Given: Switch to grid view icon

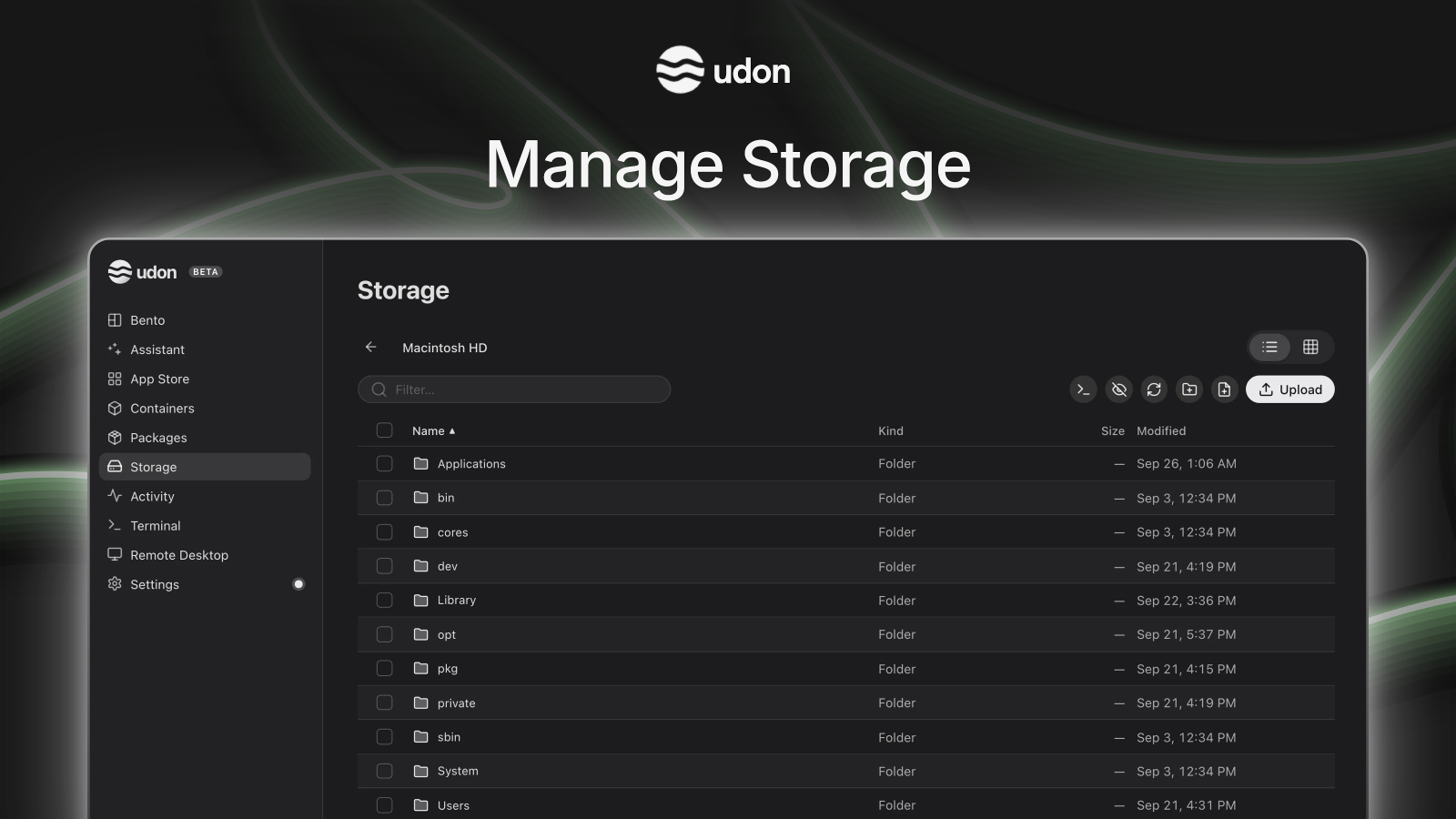Looking at the screenshot, I should 1310,347.
